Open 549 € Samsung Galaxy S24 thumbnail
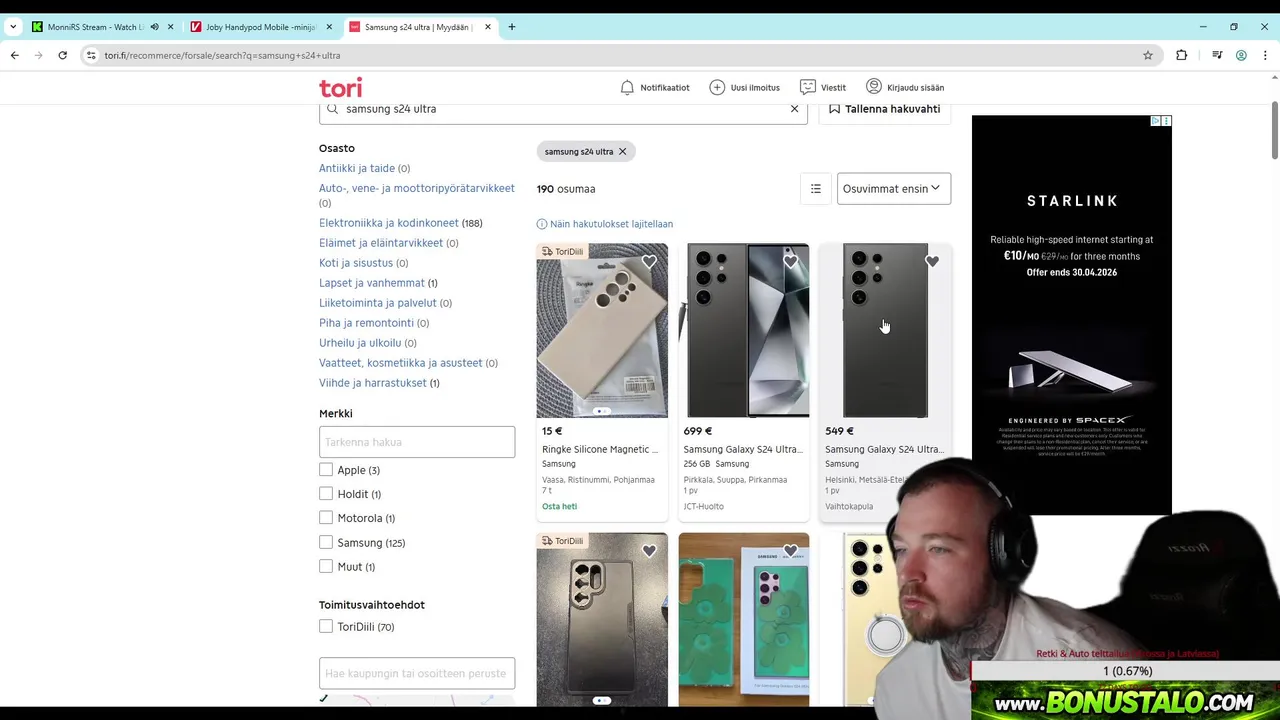Image resolution: width=1280 pixels, height=720 pixels. [885, 331]
